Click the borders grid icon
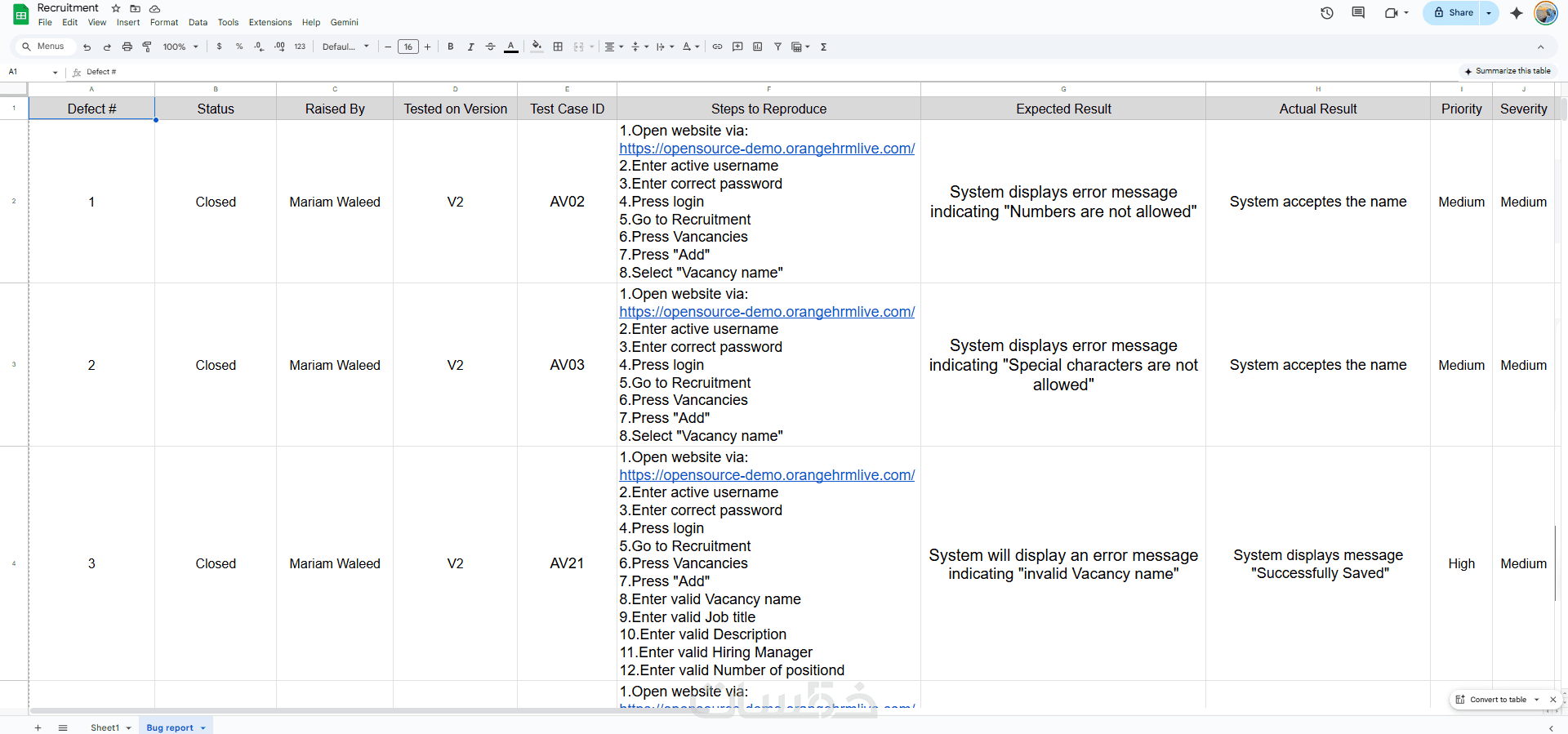 click(x=558, y=47)
